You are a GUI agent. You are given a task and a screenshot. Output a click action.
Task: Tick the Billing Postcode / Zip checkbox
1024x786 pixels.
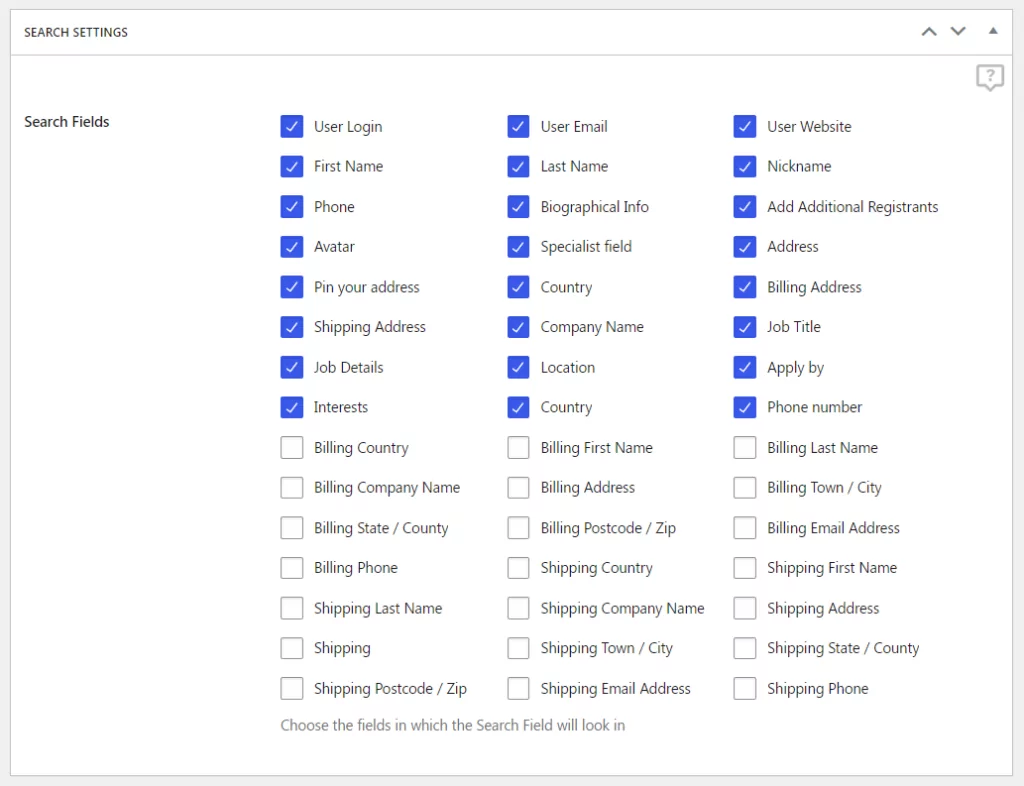(519, 528)
